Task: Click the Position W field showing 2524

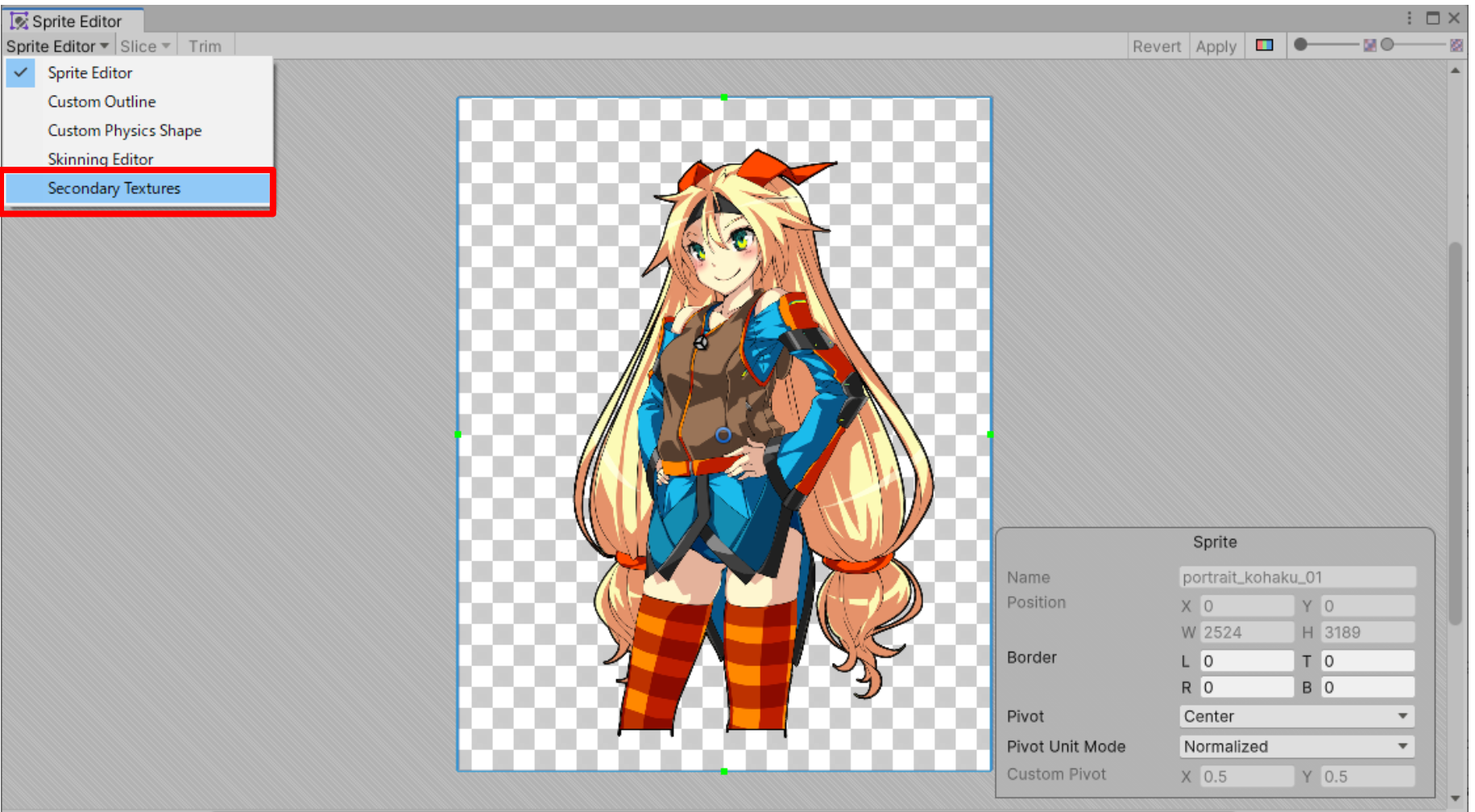Action: 1246,632
